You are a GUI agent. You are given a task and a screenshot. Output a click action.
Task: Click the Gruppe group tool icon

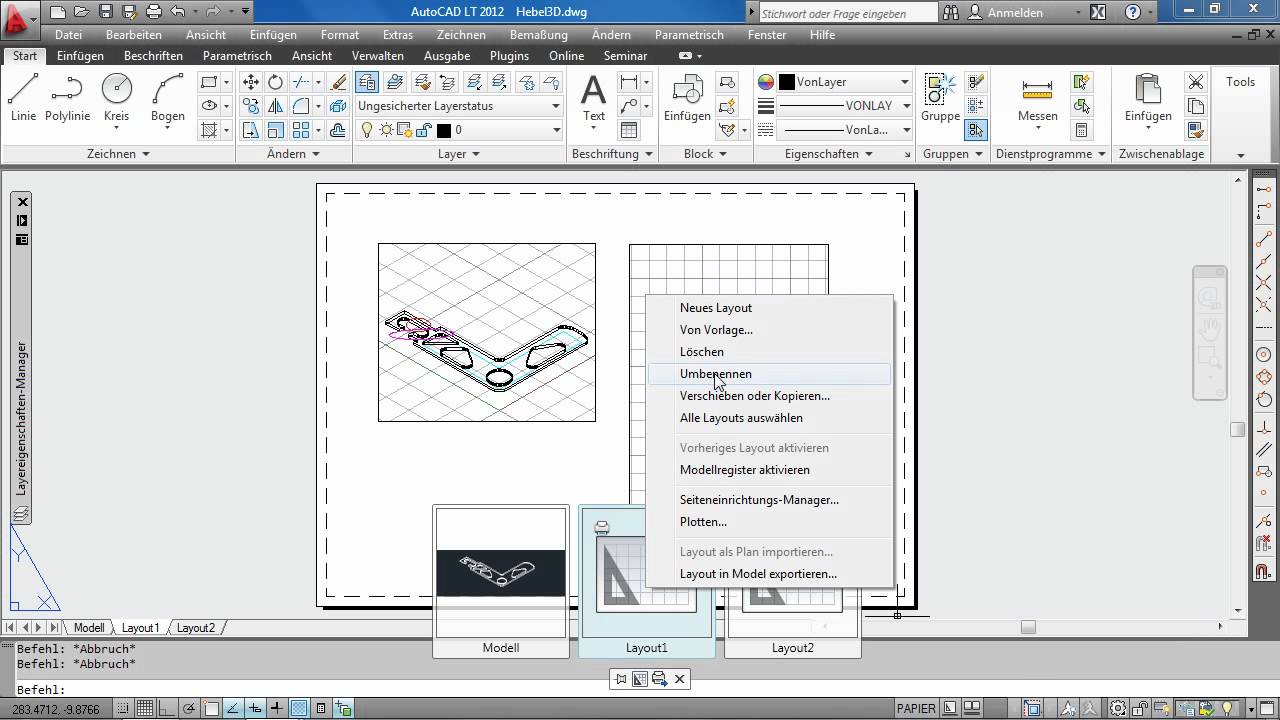click(x=940, y=98)
